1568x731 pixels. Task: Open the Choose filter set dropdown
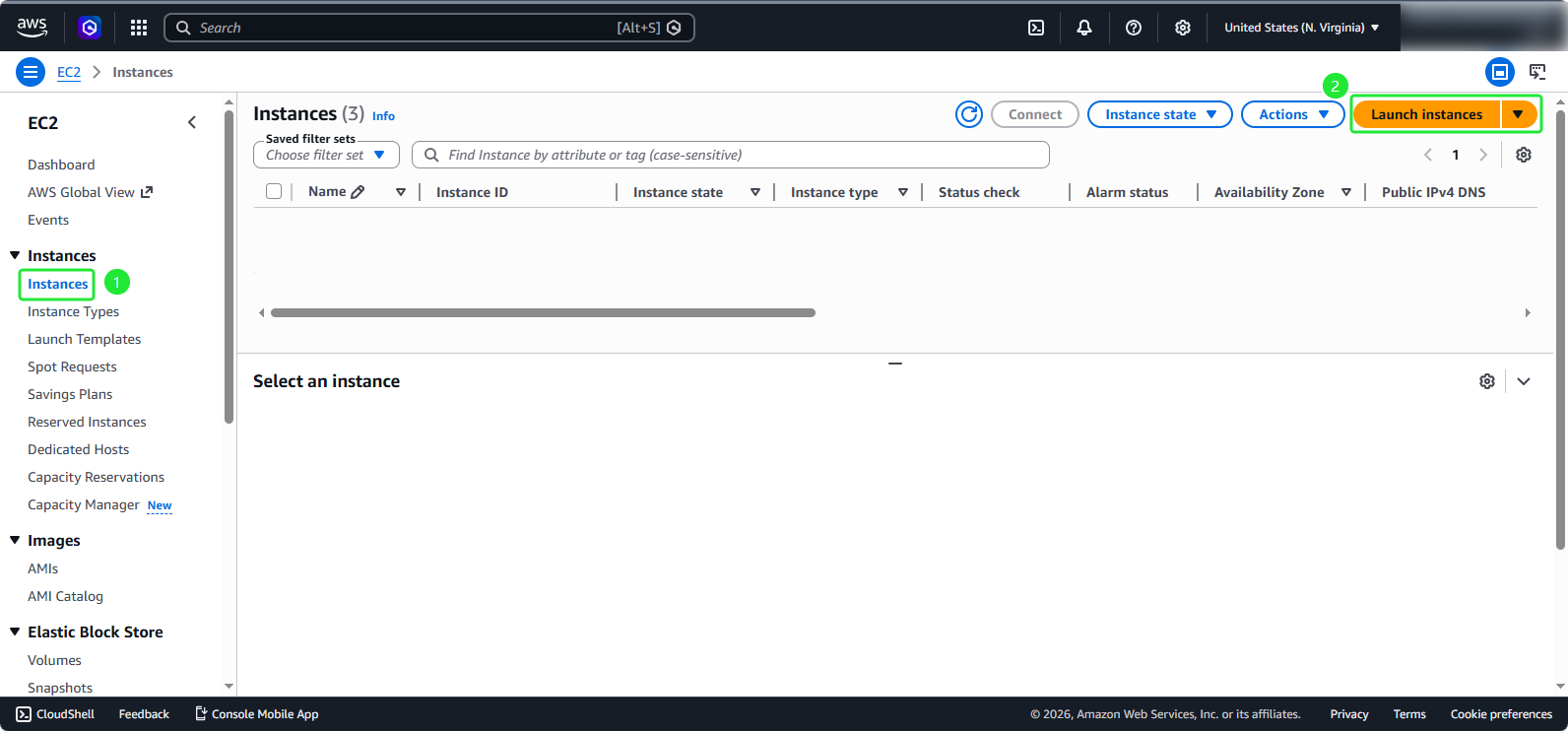pyautogui.click(x=326, y=155)
